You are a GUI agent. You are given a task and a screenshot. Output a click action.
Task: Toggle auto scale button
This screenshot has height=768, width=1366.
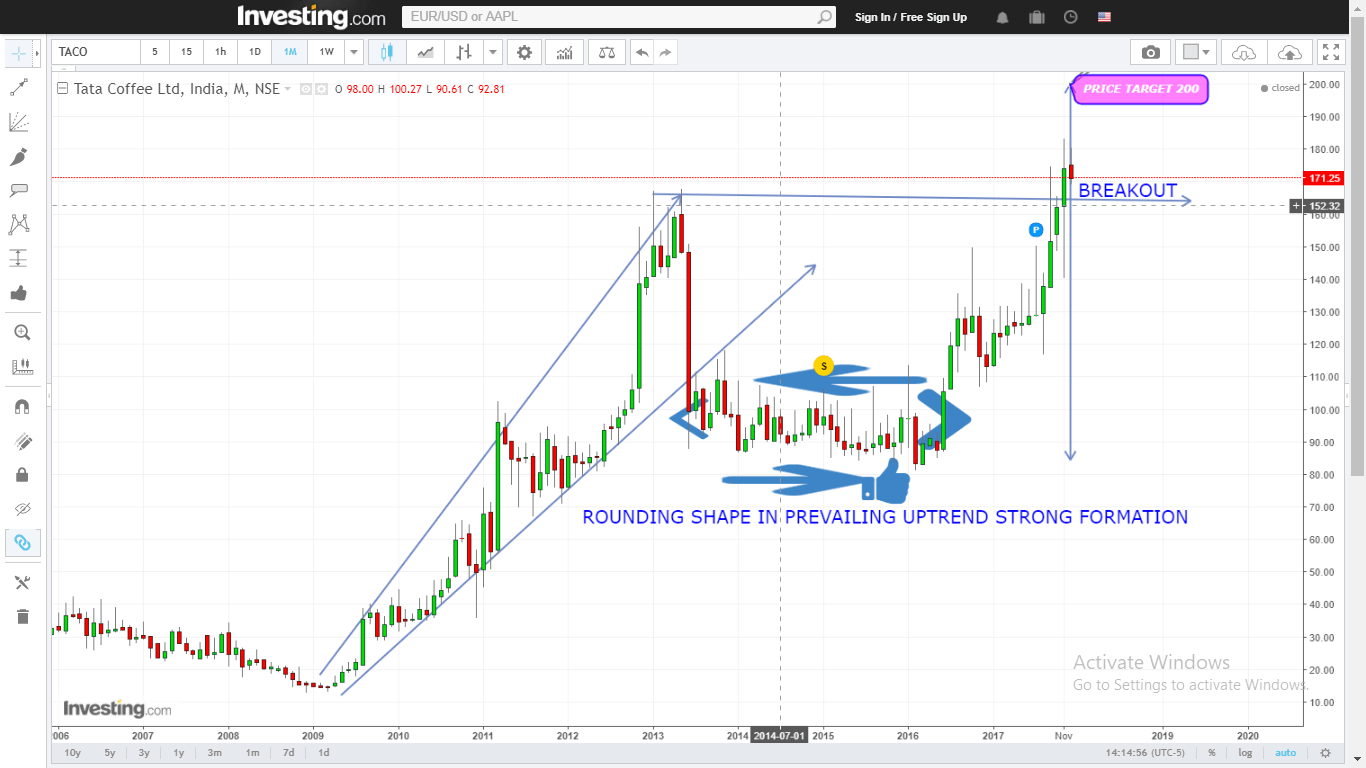pyautogui.click(x=1286, y=753)
